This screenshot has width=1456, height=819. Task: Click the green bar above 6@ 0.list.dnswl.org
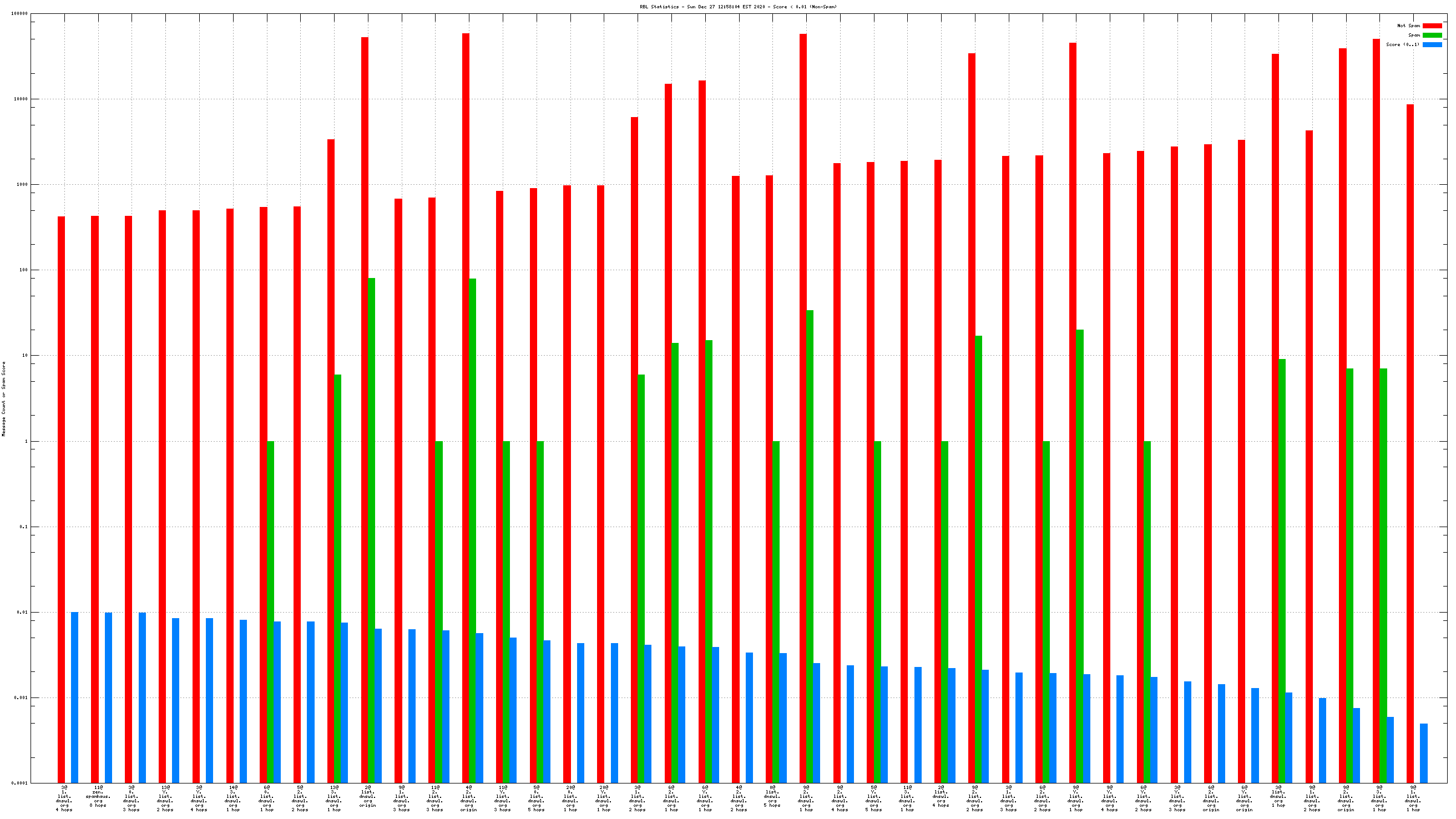(270, 610)
